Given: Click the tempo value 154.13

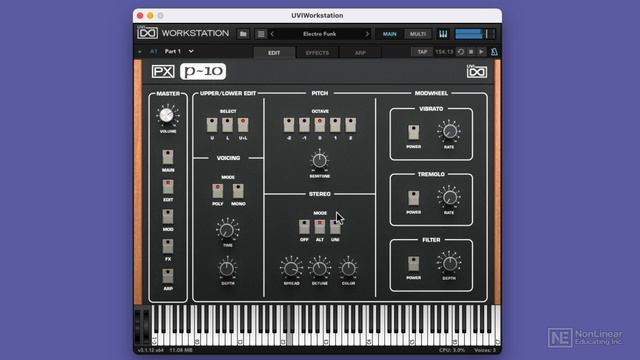Looking at the screenshot, I should pos(444,52).
